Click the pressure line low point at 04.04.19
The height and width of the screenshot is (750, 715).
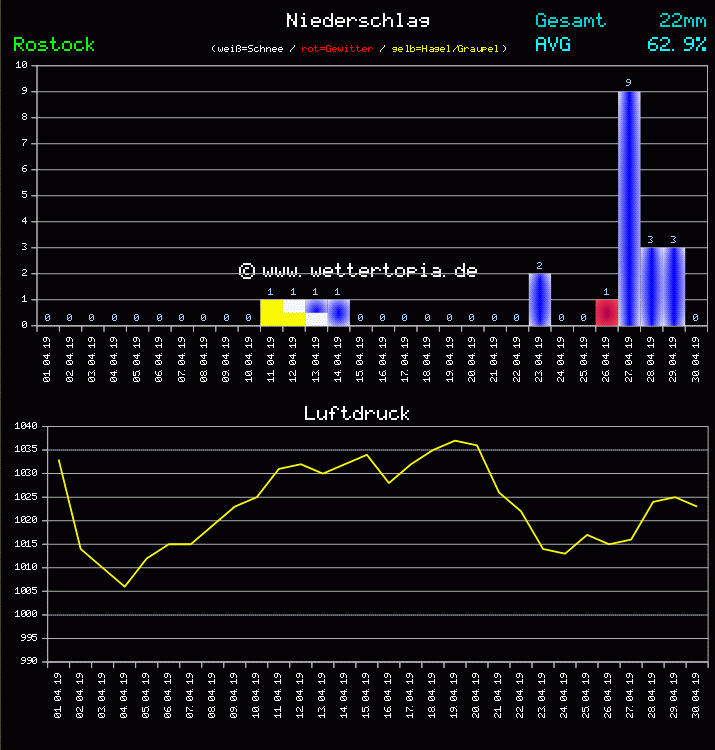(124, 586)
